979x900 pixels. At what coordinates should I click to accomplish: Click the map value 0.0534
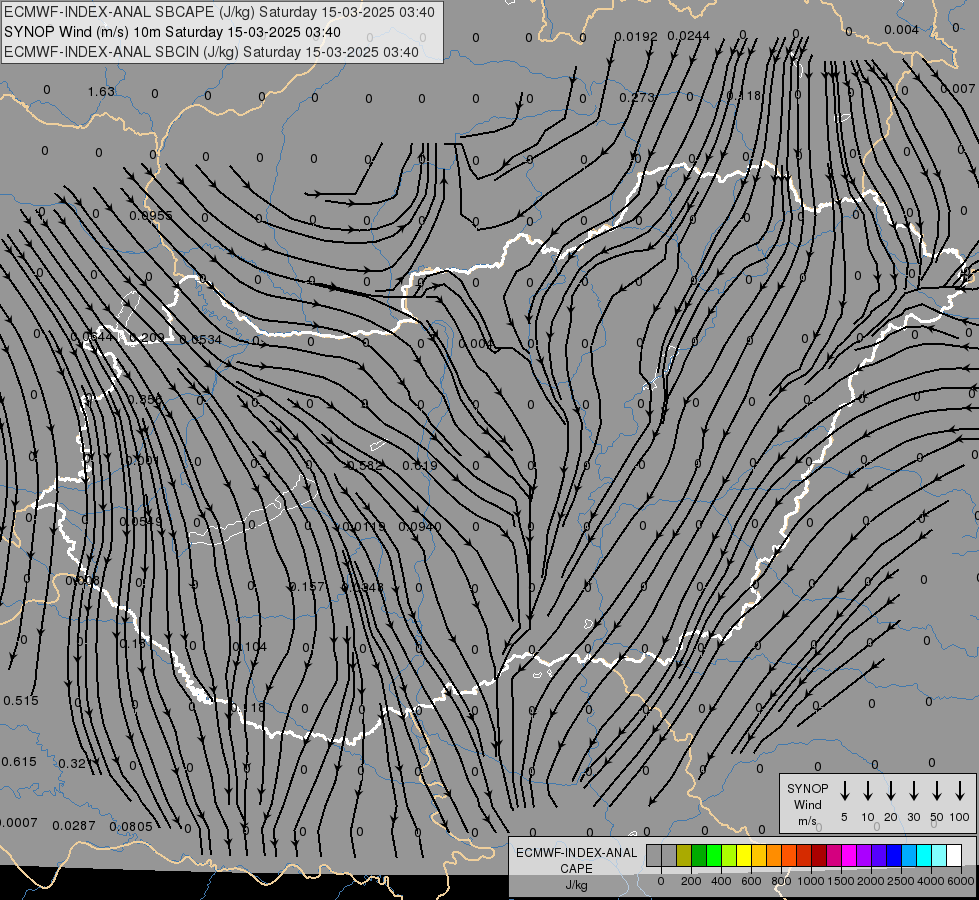(200, 339)
